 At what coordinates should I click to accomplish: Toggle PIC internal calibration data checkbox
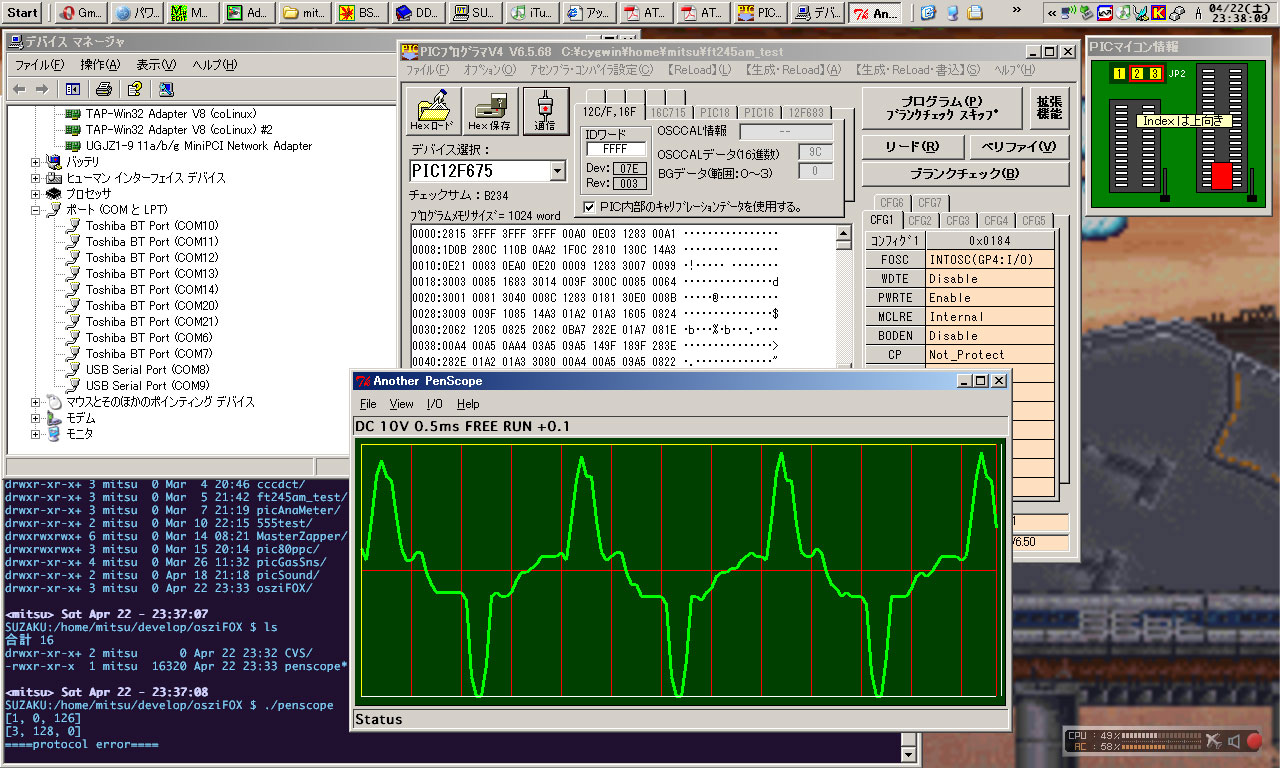coord(589,207)
